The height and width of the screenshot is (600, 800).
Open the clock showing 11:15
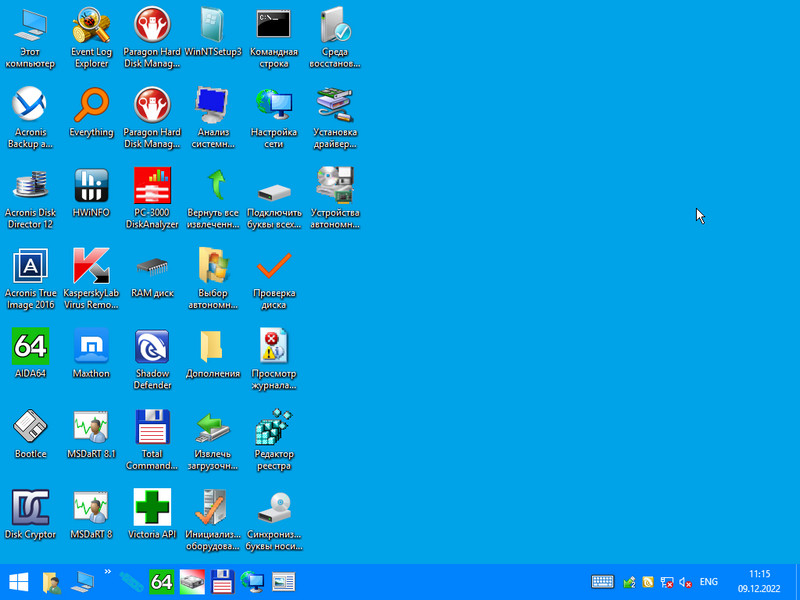pyautogui.click(x=759, y=582)
